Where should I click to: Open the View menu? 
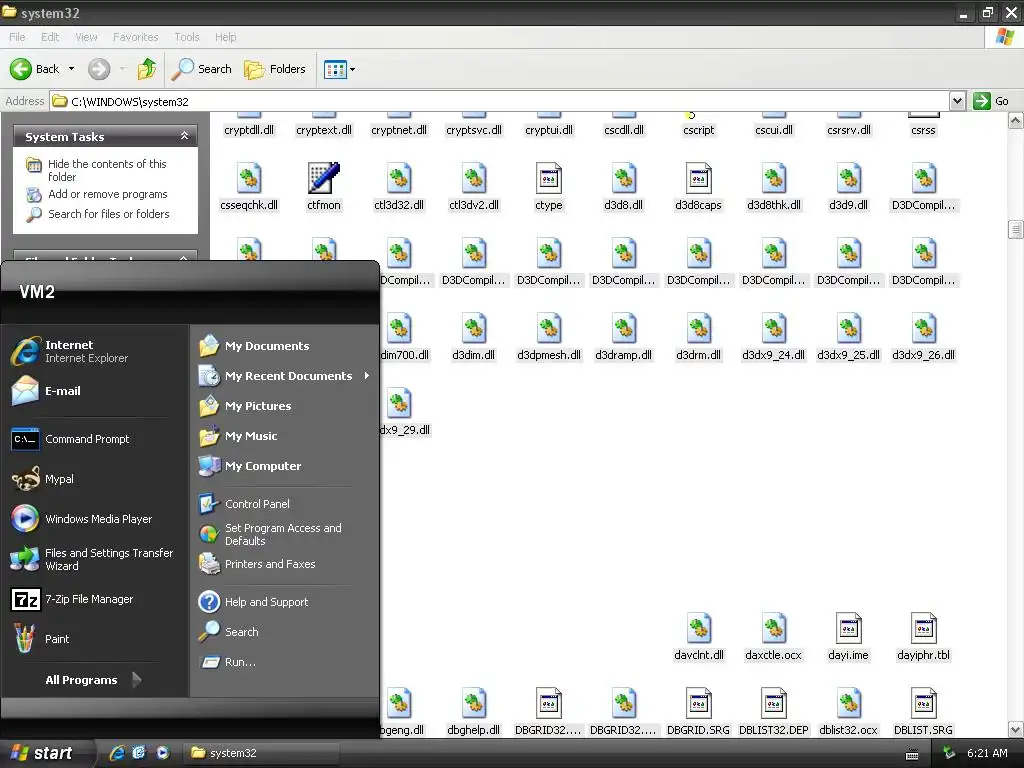pos(86,37)
